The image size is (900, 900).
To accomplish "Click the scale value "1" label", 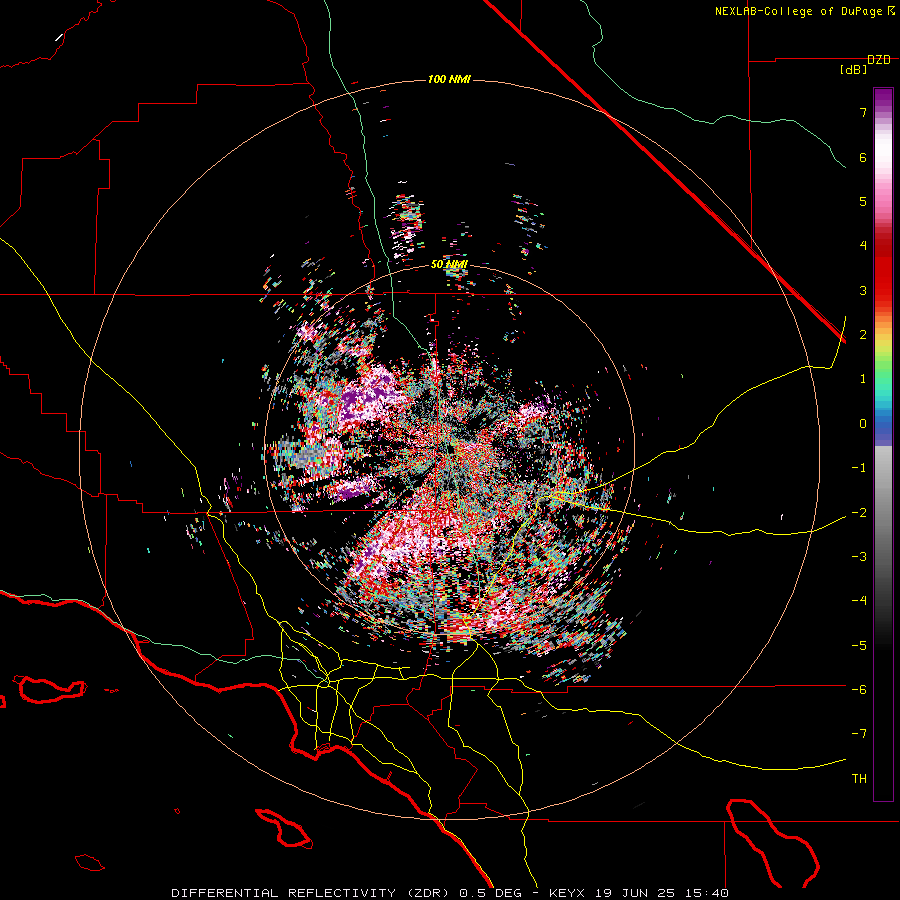I will tap(863, 379).
